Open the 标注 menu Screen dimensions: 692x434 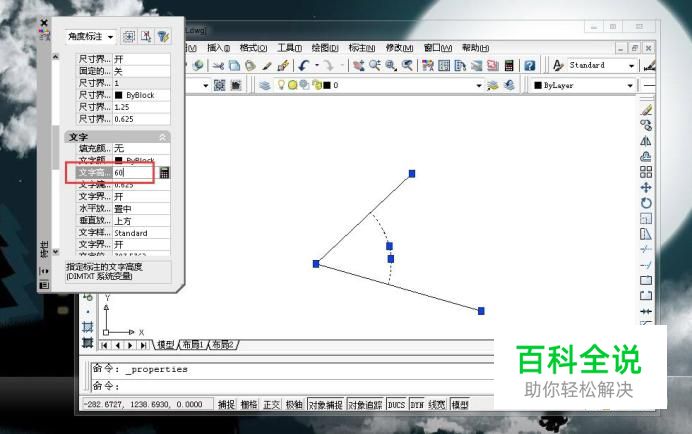click(x=362, y=48)
